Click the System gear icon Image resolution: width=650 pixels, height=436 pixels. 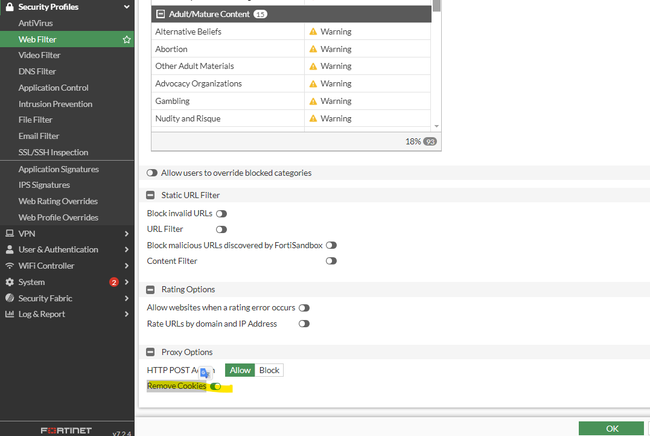tap(9, 282)
